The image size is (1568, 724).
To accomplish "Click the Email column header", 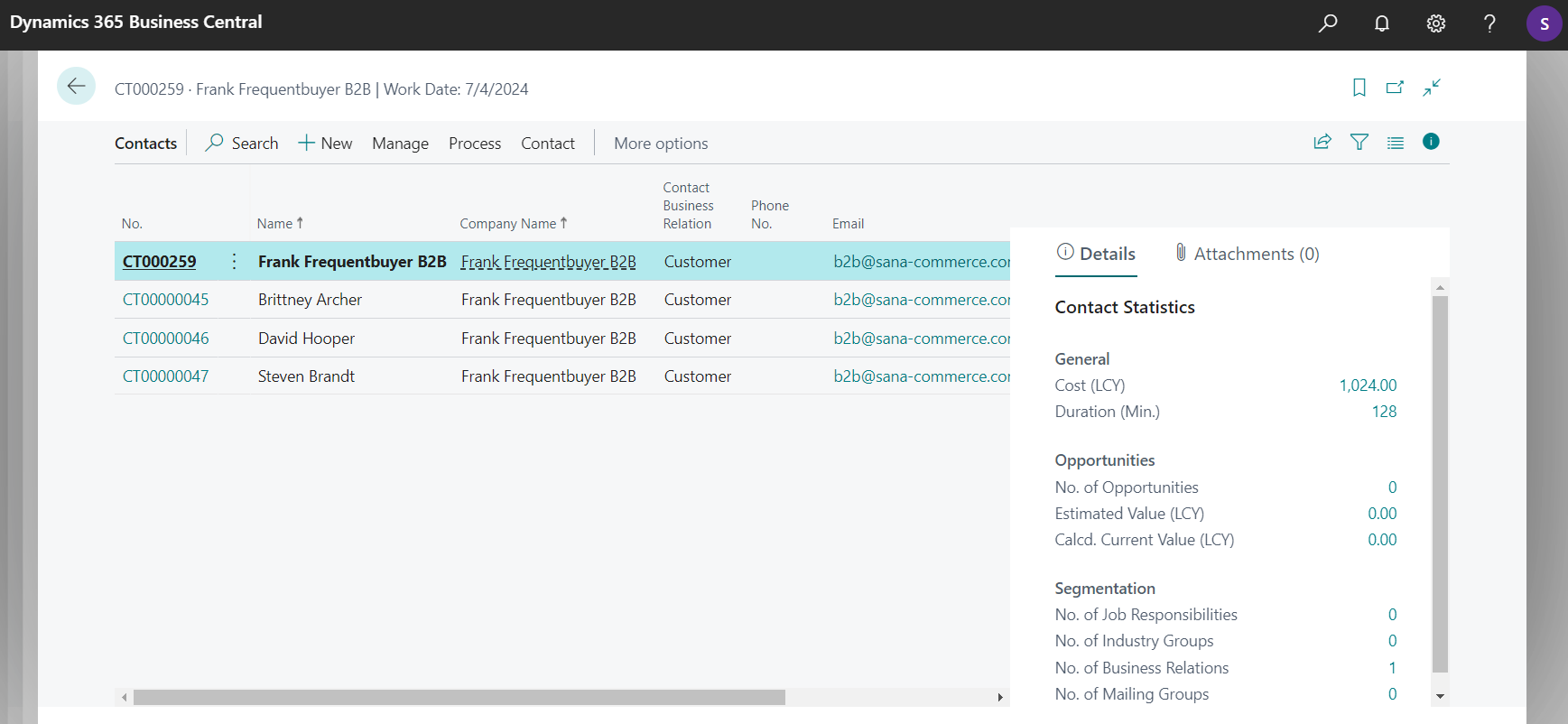I will pos(848,224).
